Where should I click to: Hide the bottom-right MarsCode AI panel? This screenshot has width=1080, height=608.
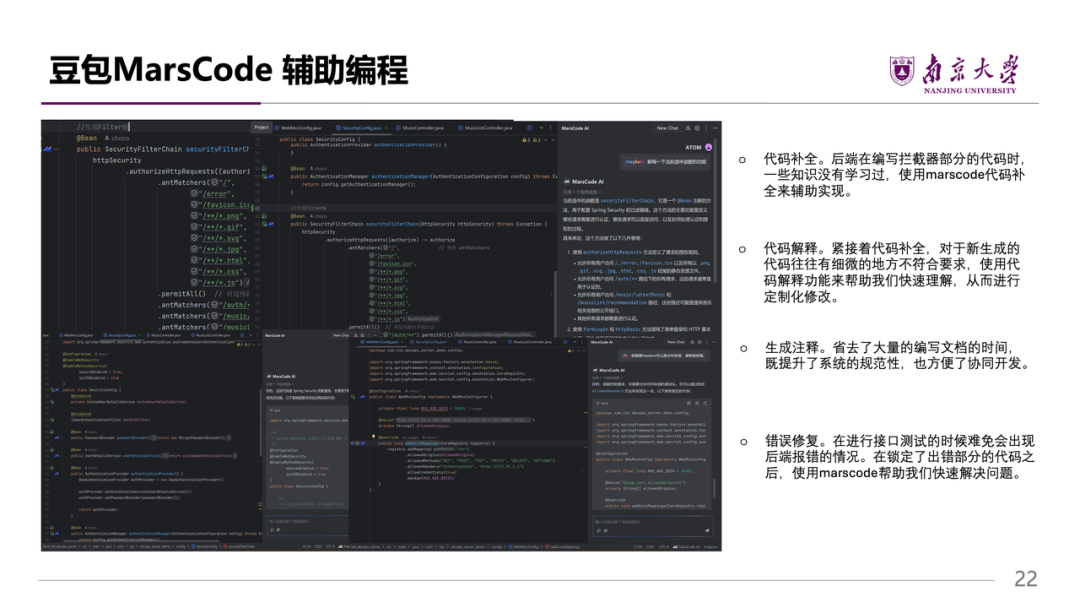715,342
